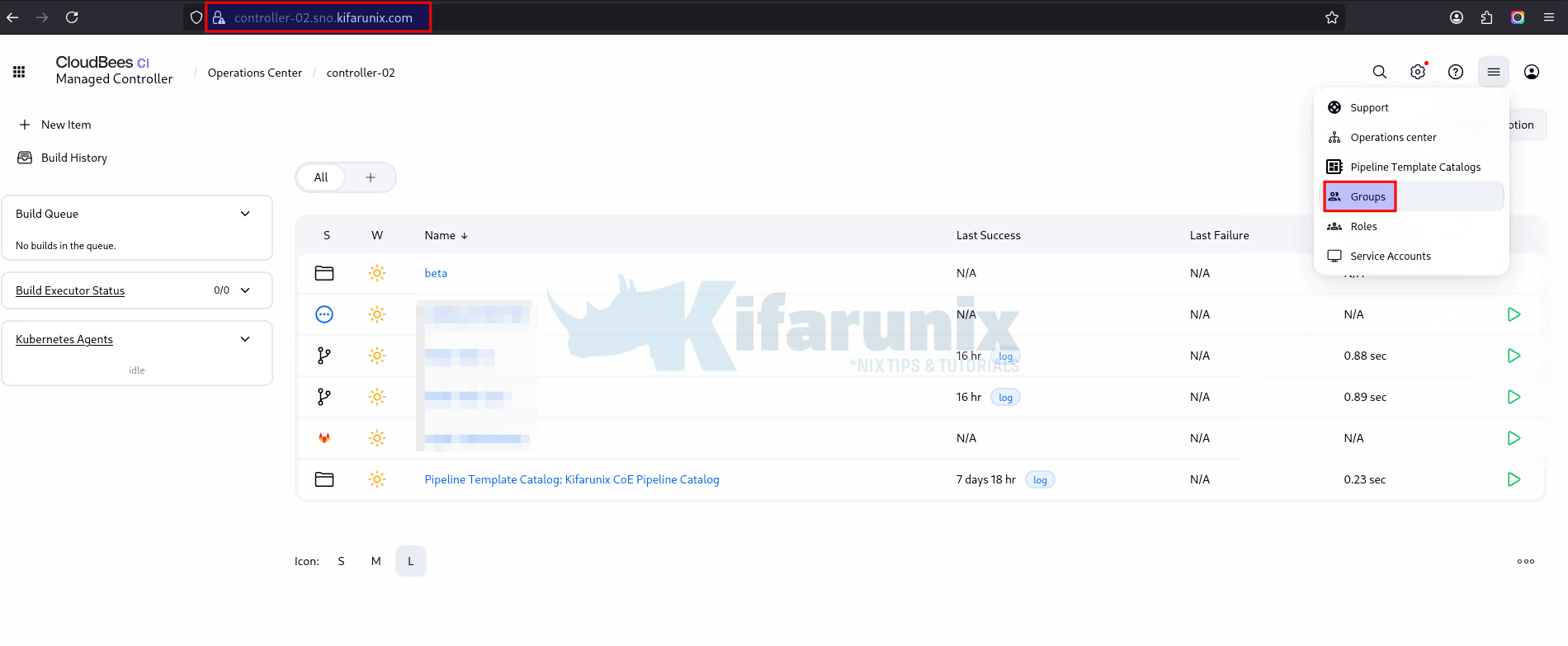Image resolution: width=1568 pixels, height=646 pixels.
Task: Sort by the S status column
Action: pyautogui.click(x=327, y=235)
